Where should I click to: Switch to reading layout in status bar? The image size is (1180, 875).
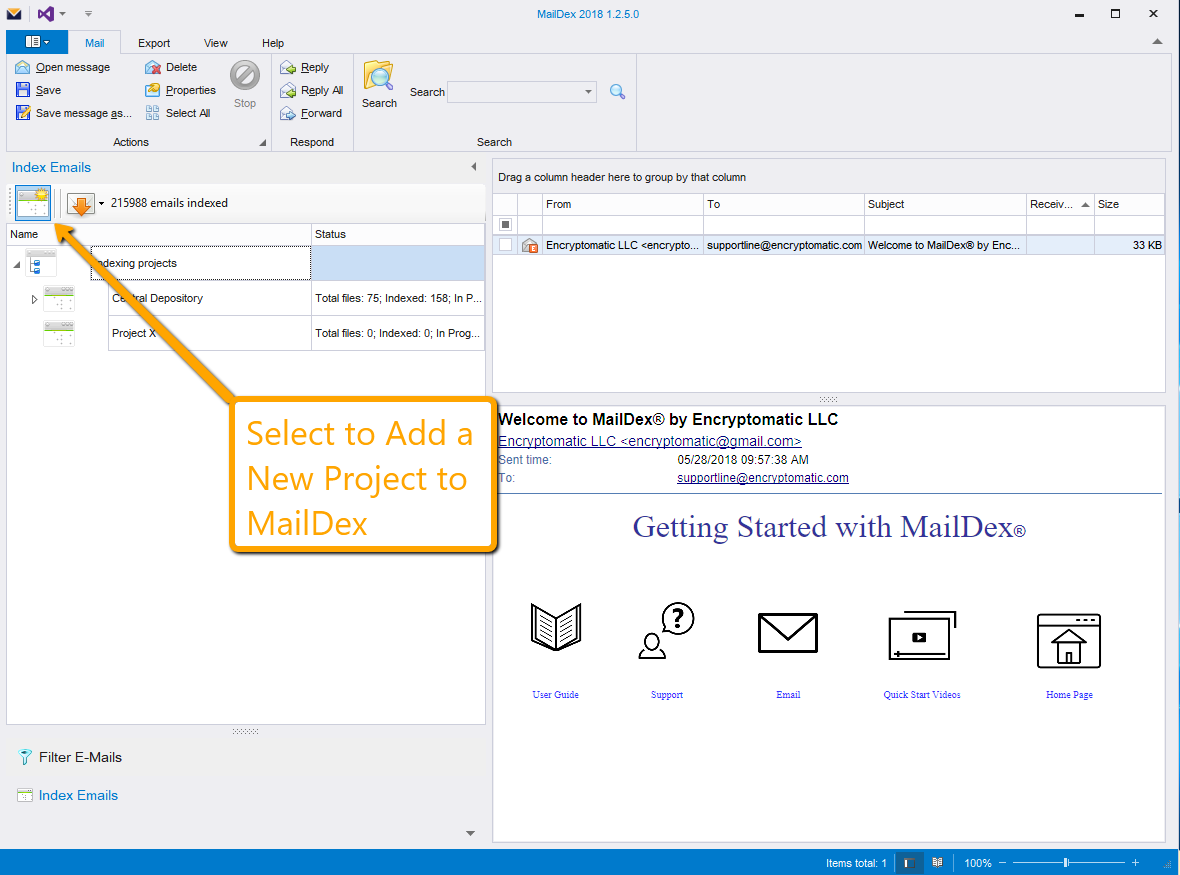937,863
